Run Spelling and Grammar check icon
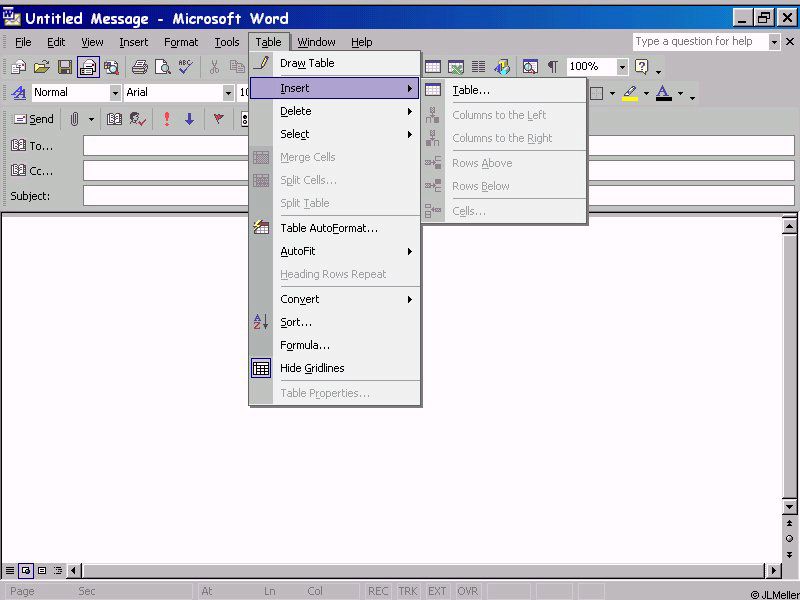The image size is (800, 600). 186,67
